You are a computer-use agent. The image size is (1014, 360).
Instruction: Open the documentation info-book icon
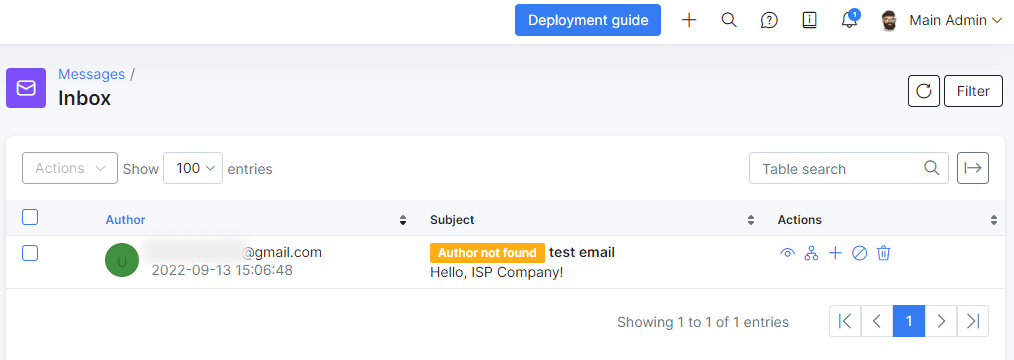pyautogui.click(x=810, y=21)
